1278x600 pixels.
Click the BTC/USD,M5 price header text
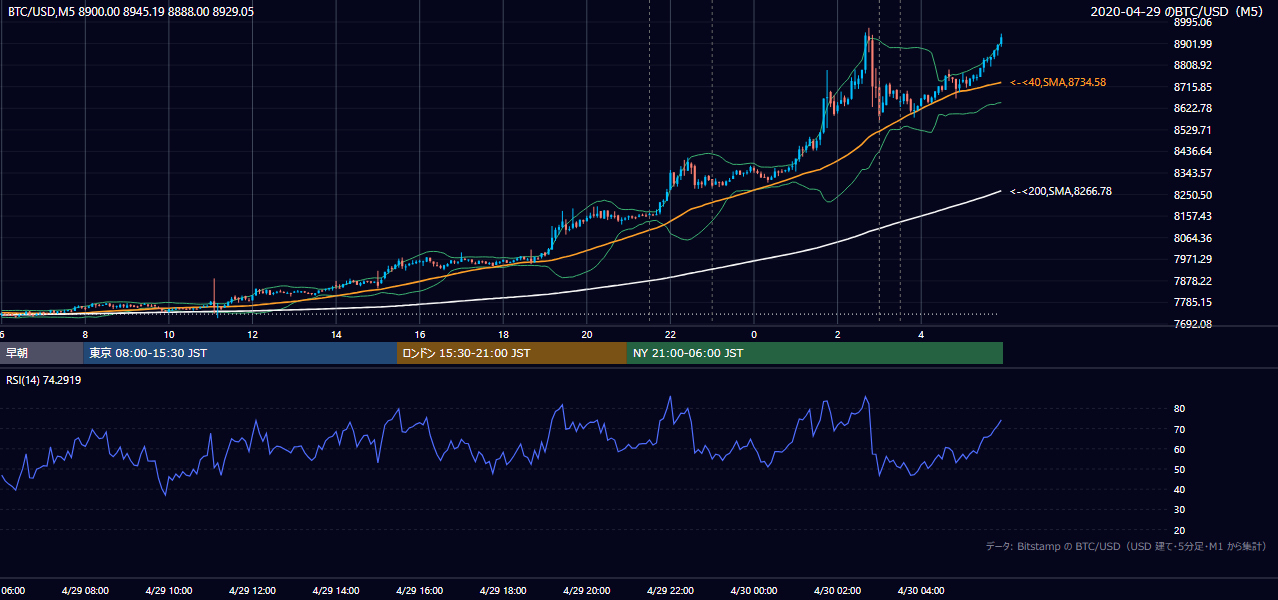[x=130, y=11]
